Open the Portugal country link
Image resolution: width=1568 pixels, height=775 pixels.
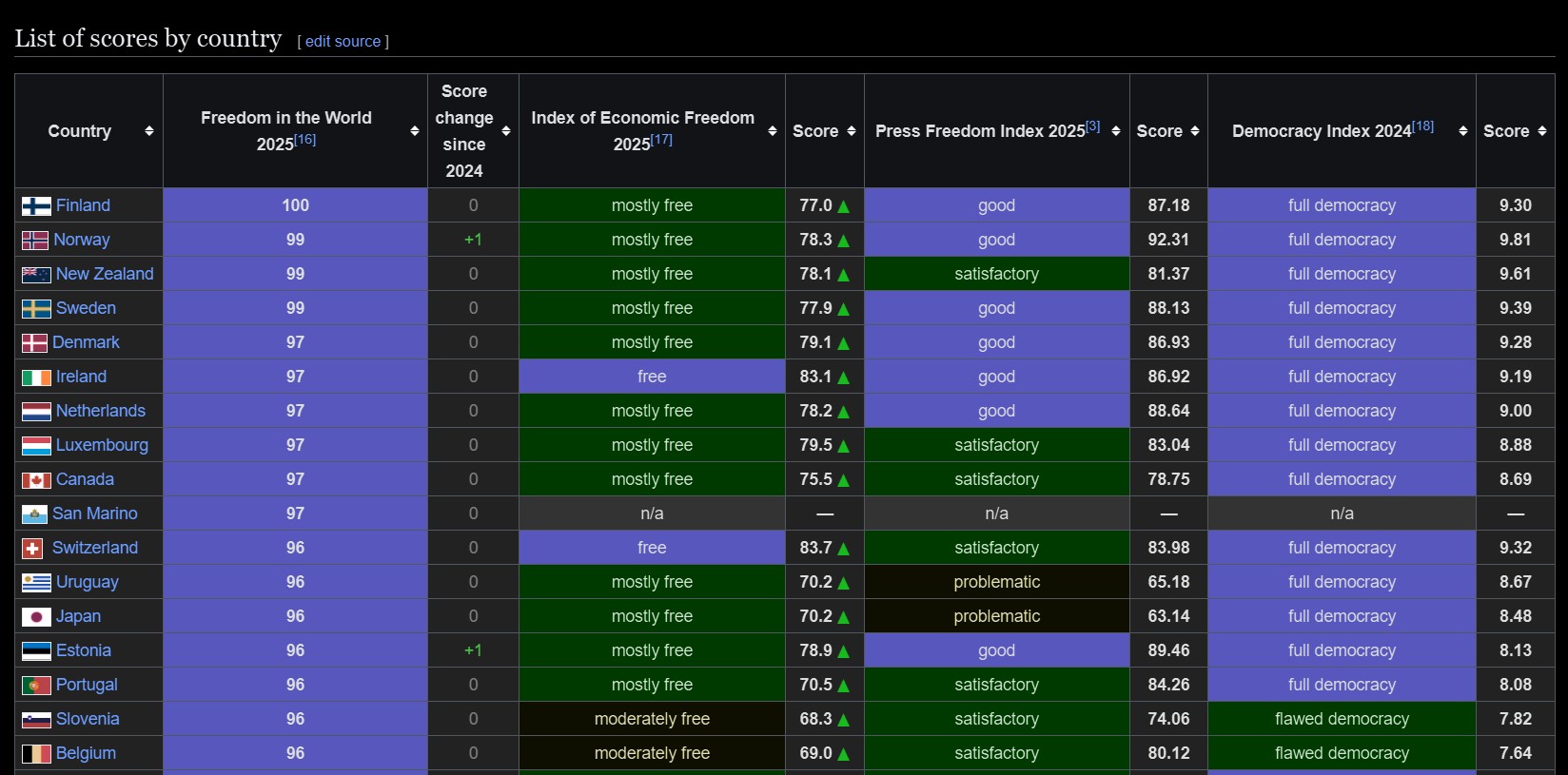pos(87,685)
